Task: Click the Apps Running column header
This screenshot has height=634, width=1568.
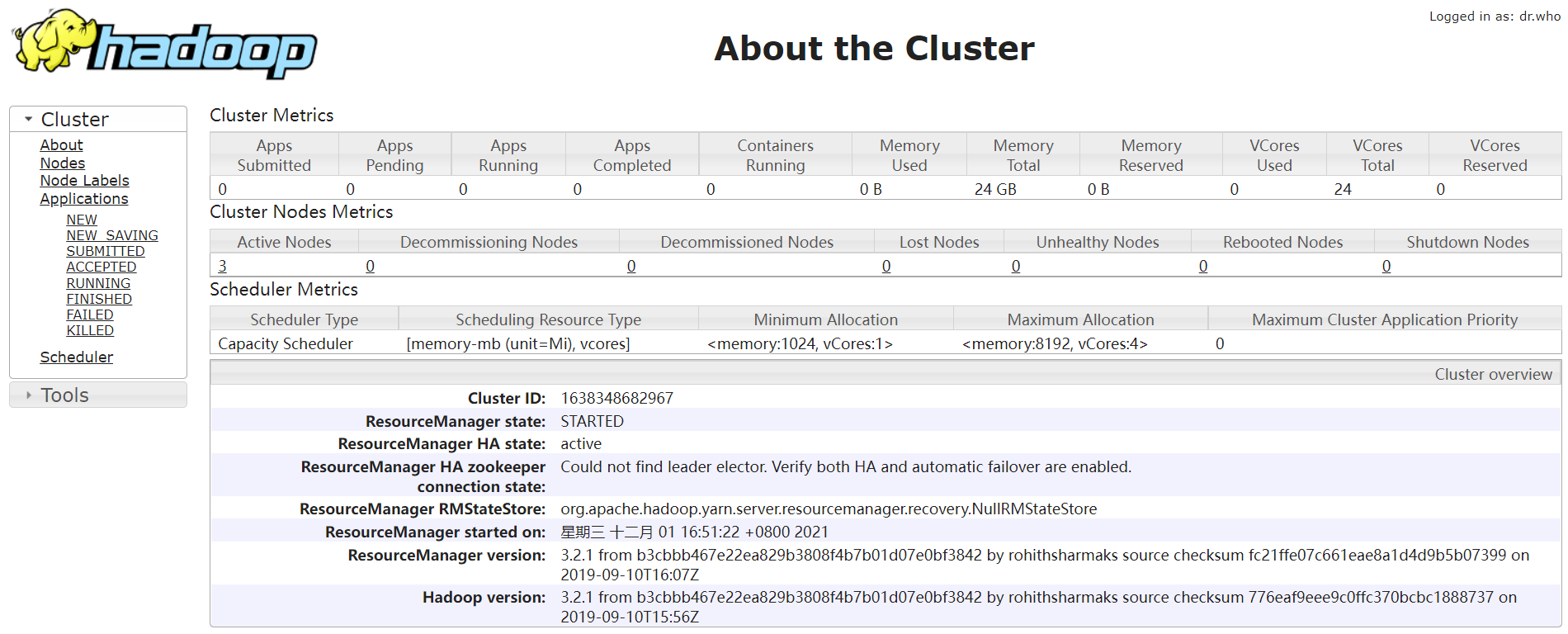Action: click(508, 155)
